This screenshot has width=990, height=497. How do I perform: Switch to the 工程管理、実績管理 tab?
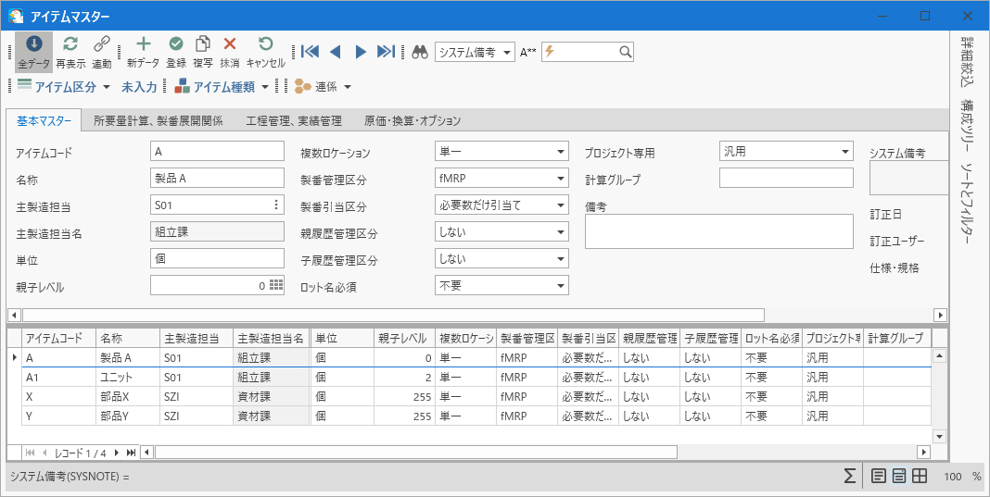(293, 121)
